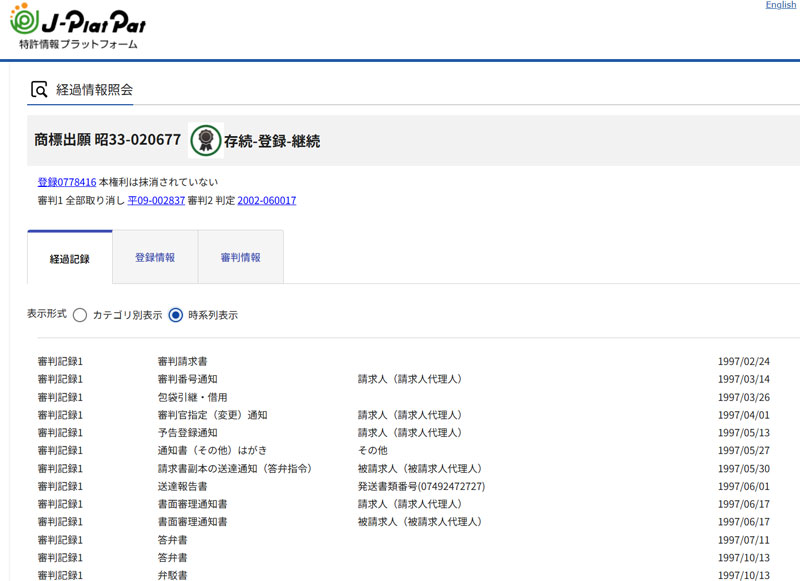
Task: Click 審判官指定（変更）通知 entry
Action: click(212, 415)
